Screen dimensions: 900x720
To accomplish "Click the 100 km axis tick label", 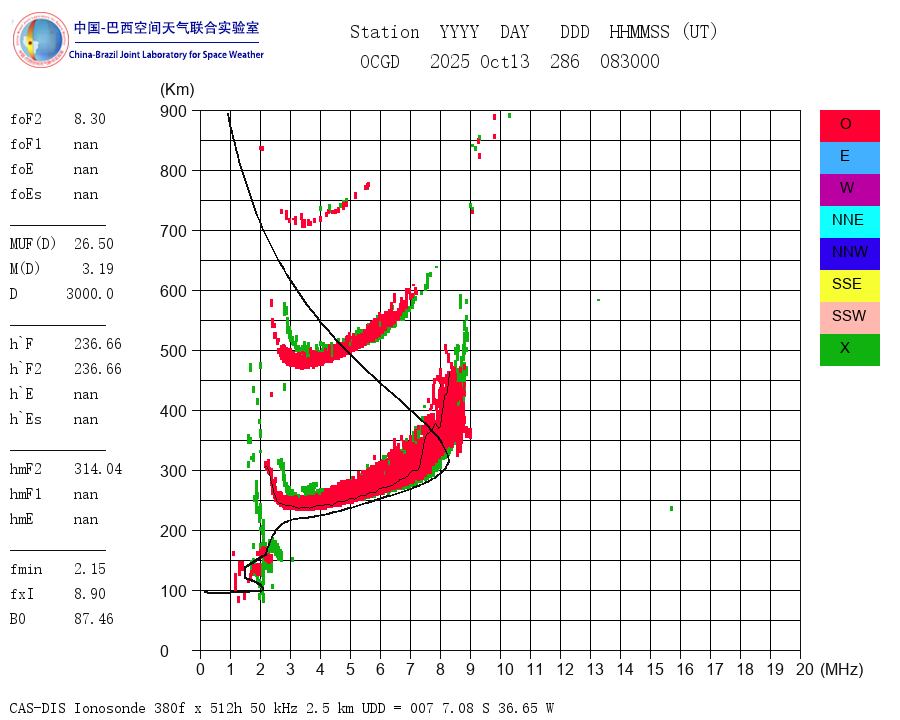I will click(173, 591).
